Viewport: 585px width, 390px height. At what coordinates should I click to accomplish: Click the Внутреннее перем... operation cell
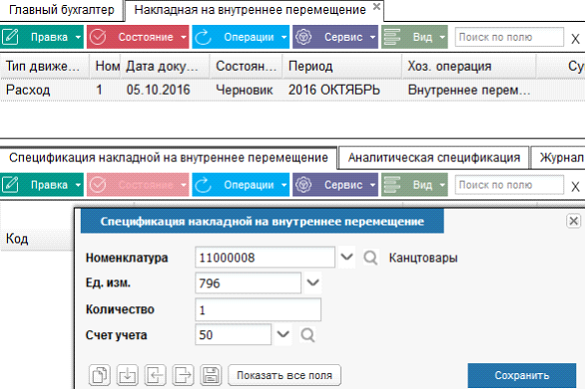pyautogui.click(x=469, y=90)
